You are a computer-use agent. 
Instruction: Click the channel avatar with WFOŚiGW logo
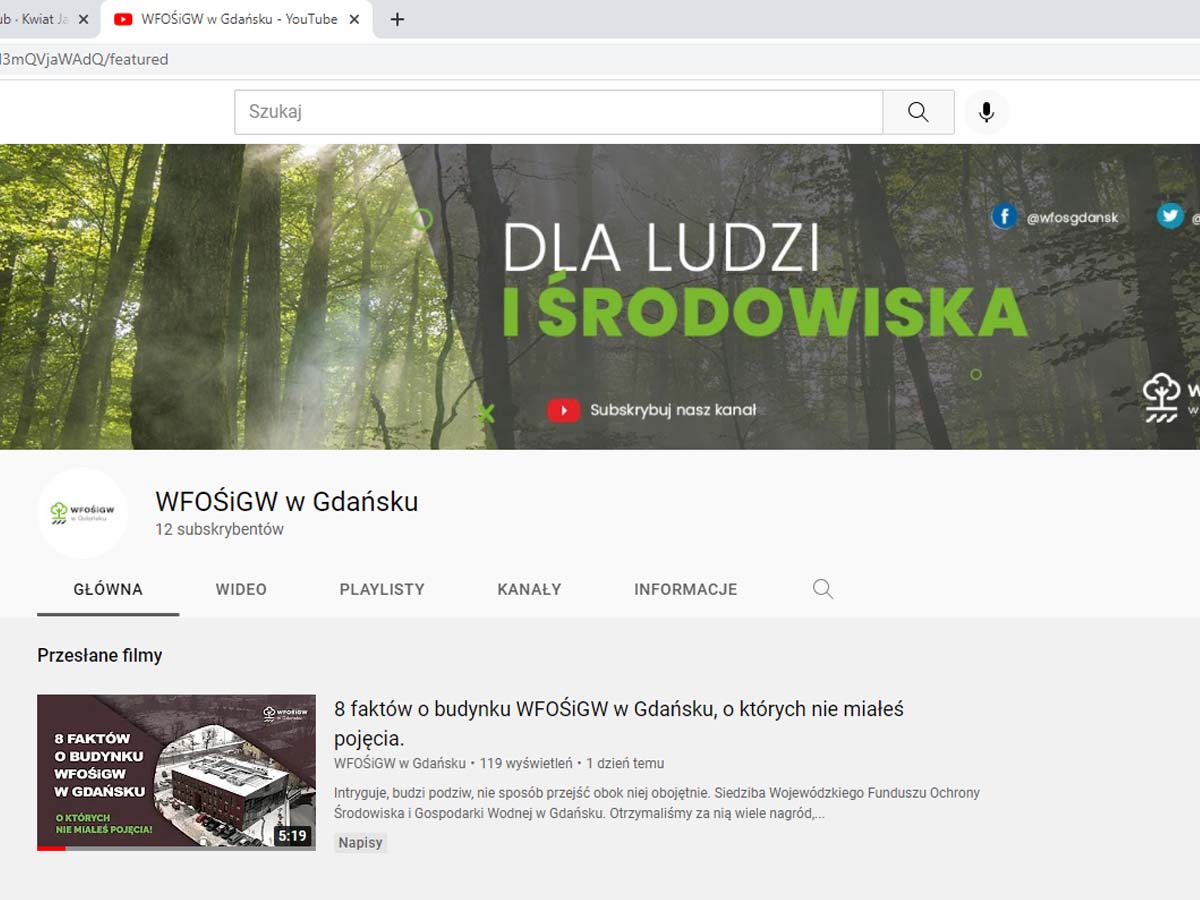pos(82,513)
